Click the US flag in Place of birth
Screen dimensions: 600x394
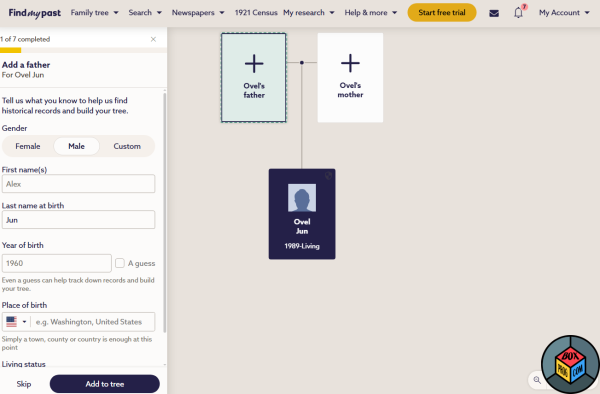coord(11,322)
